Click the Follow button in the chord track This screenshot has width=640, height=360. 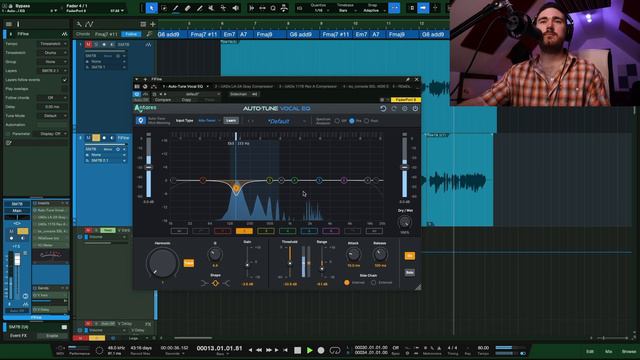click(131, 34)
